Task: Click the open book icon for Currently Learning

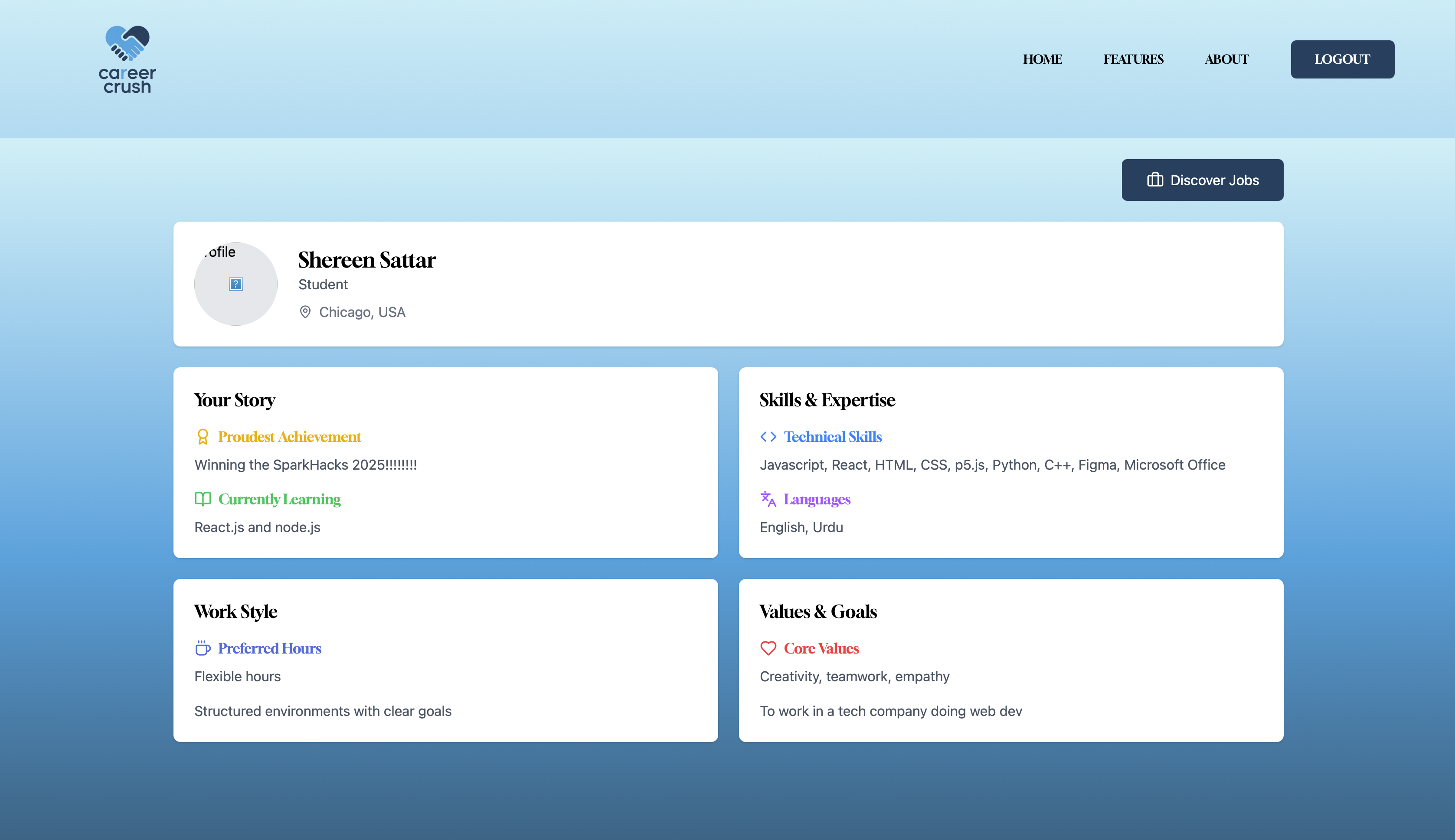Action: [203, 499]
